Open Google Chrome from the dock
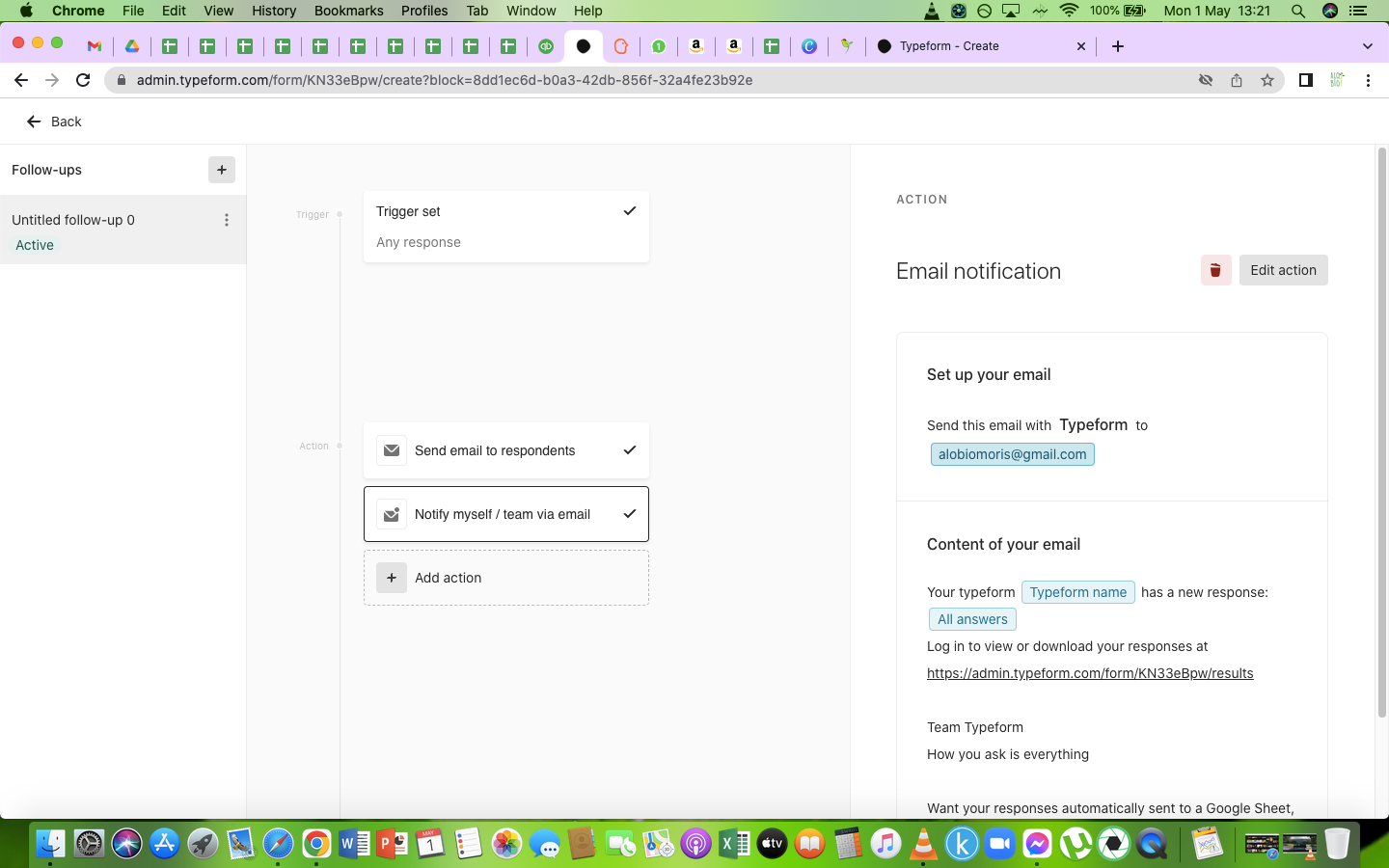 click(316, 844)
